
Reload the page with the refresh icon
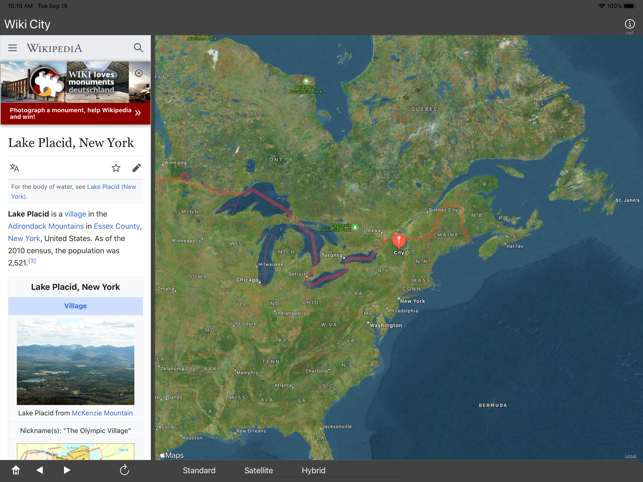[x=124, y=470]
